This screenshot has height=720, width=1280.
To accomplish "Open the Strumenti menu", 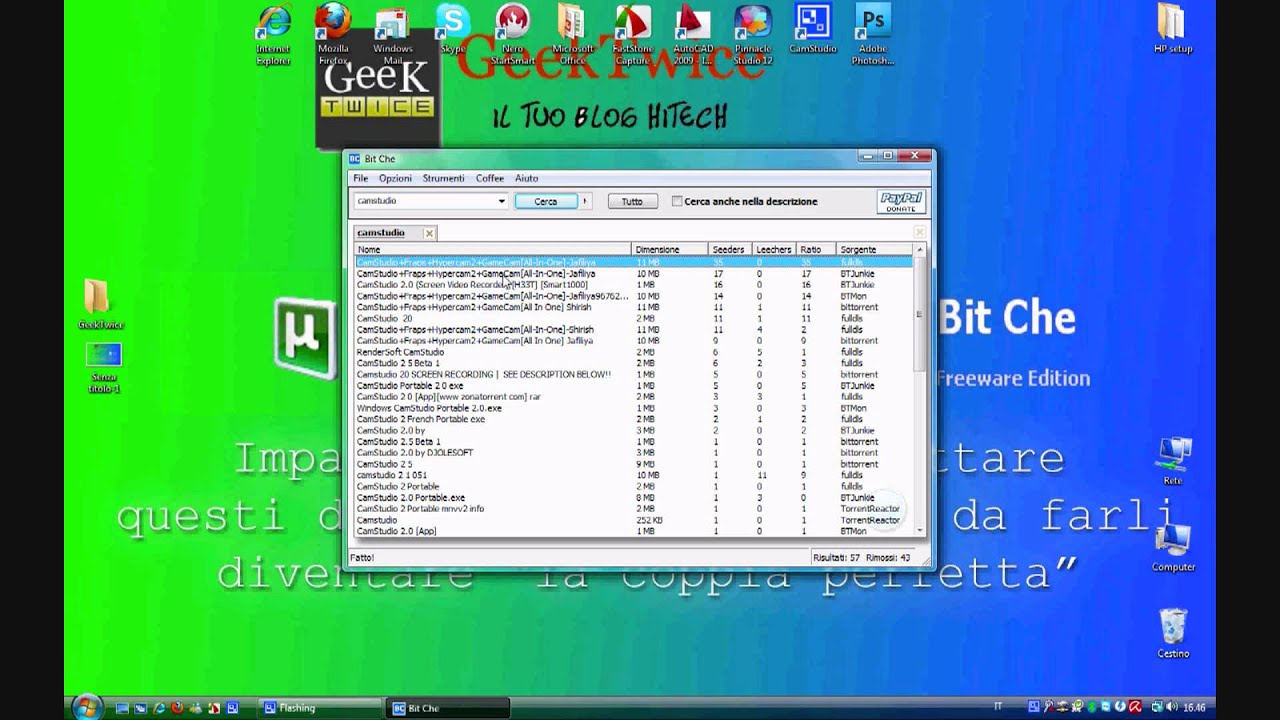I will tap(443, 178).
